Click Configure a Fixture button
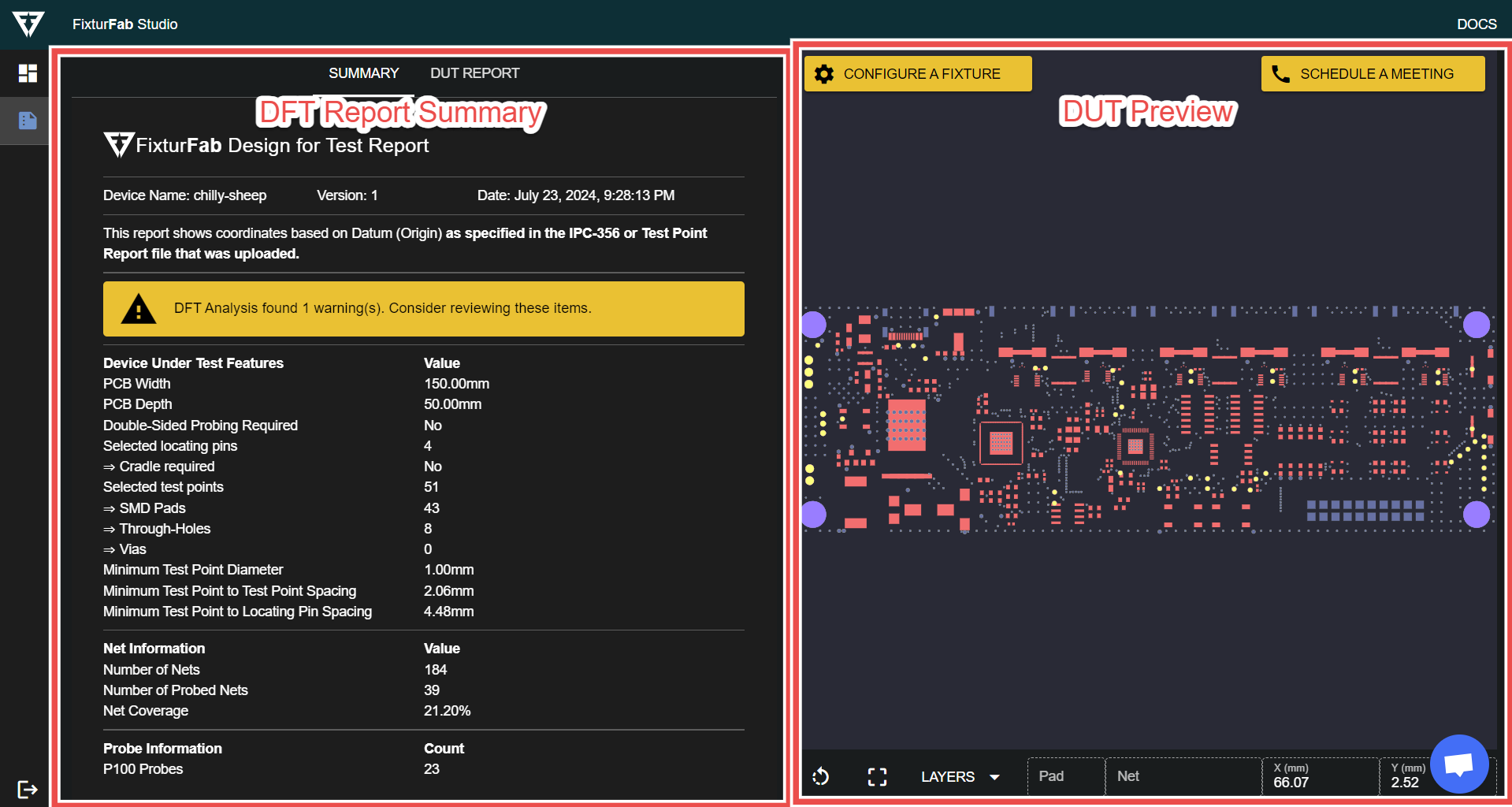This screenshot has height=807, width=1512. point(918,74)
